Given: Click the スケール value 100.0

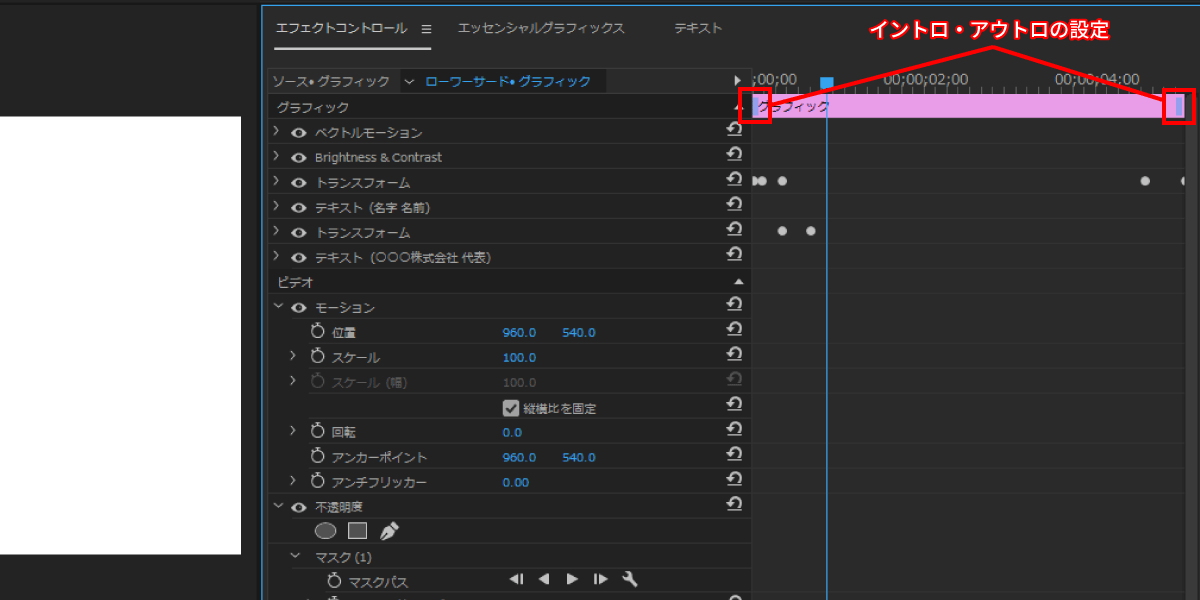Looking at the screenshot, I should [519, 357].
